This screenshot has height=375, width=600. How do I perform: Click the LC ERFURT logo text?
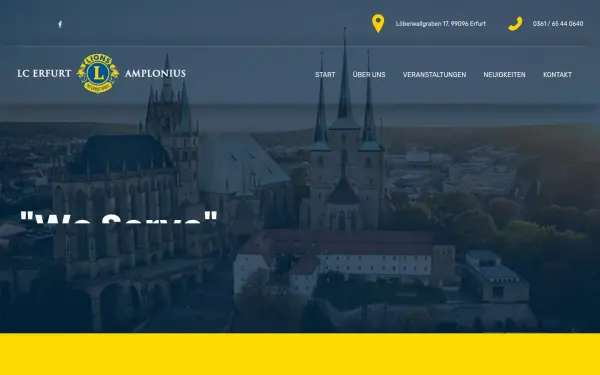tap(44, 73)
